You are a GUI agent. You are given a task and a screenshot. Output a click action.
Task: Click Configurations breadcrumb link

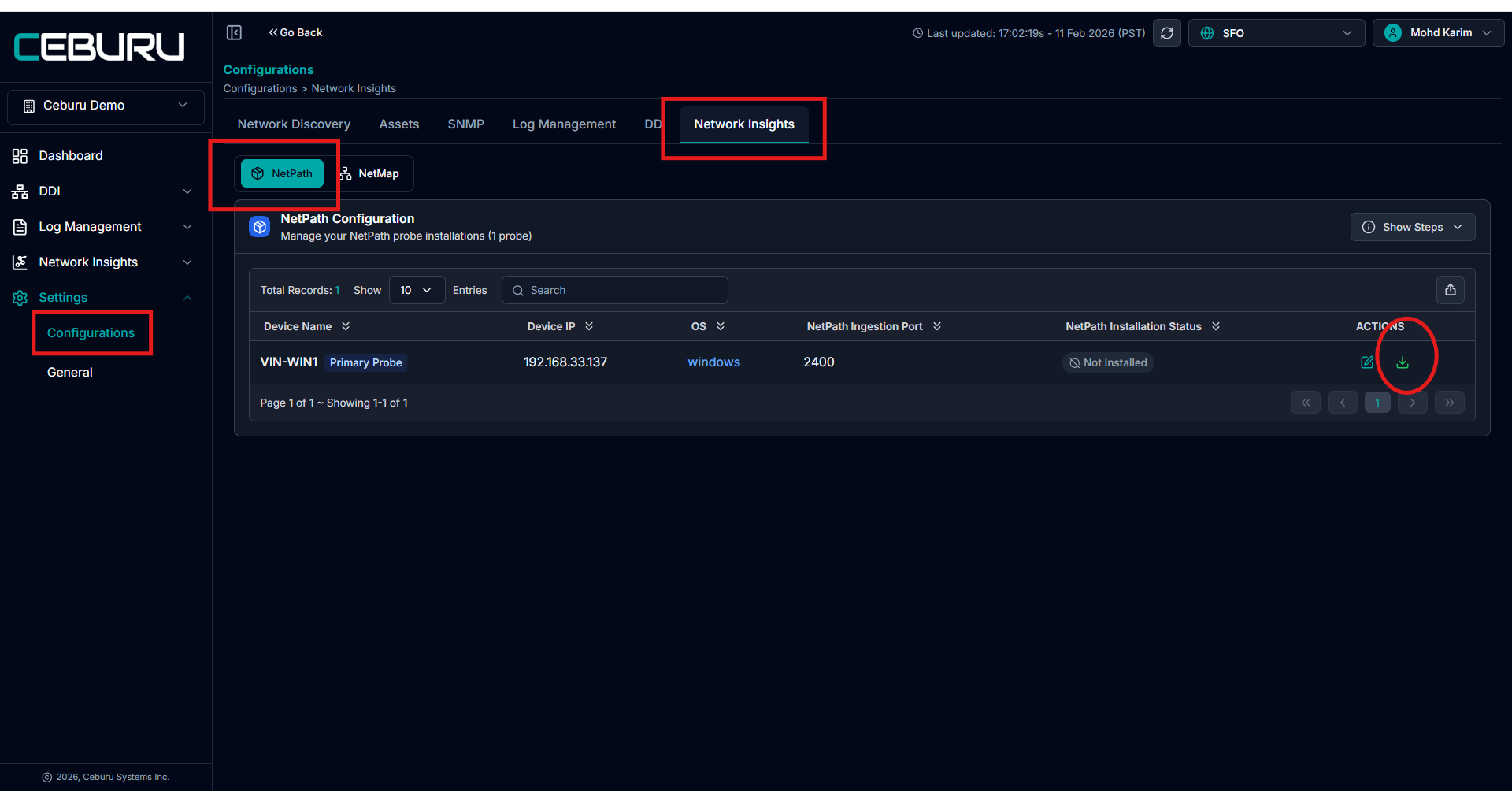pyautogui.click(x=260, y=89)
